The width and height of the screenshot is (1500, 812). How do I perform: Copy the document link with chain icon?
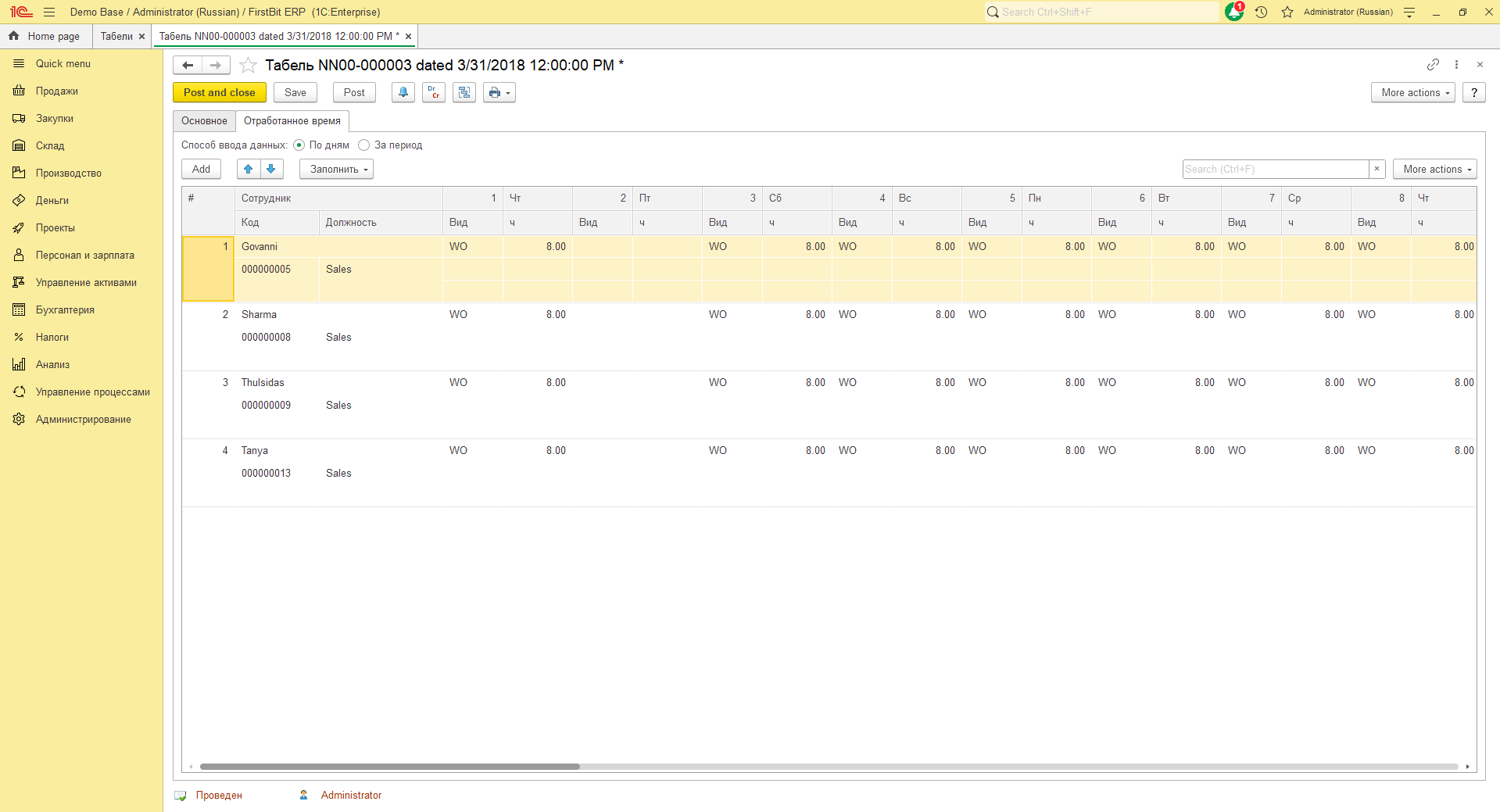[x=1433, y=64]
